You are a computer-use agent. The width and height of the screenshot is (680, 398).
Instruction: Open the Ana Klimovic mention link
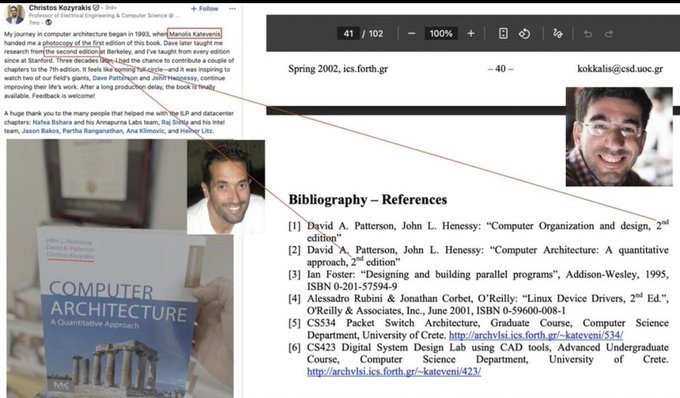click(145, 131)
